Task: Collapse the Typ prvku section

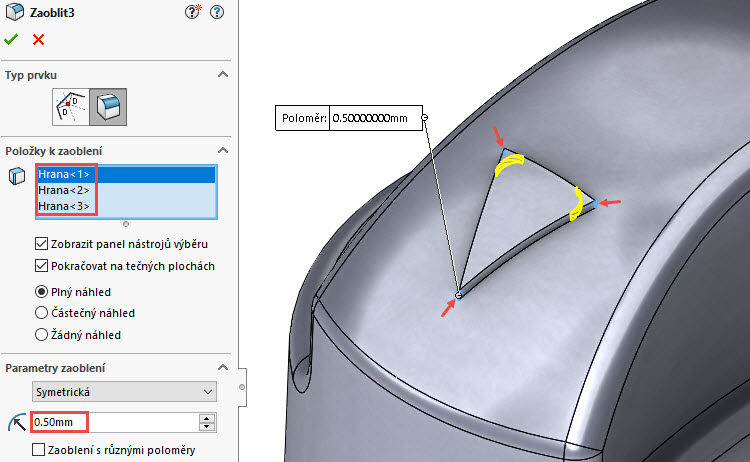Action: coord(223,75)
